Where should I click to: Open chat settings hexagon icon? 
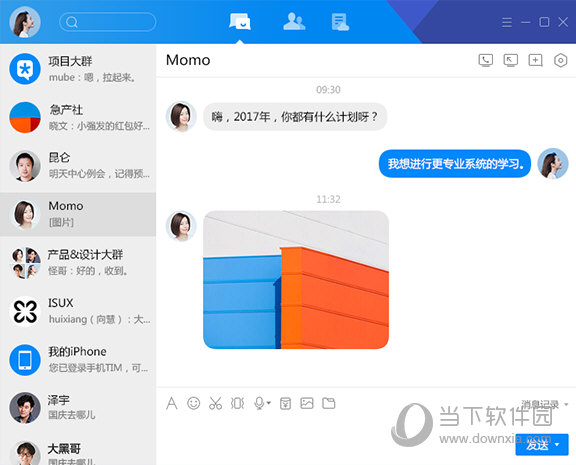point(561,60)
